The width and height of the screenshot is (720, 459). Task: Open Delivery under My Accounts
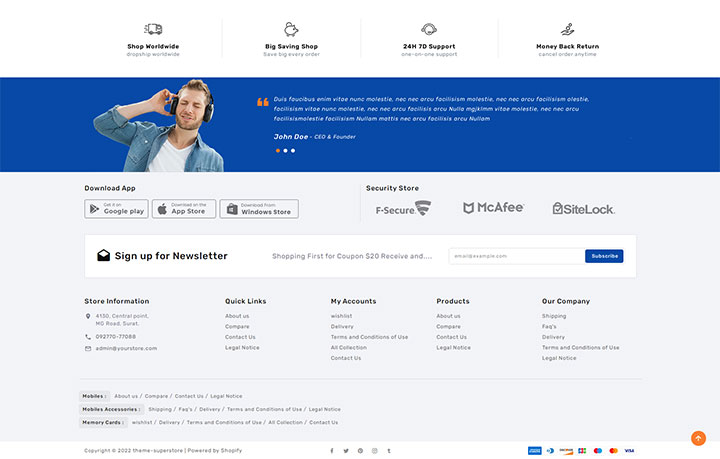[x=342, y=327]
